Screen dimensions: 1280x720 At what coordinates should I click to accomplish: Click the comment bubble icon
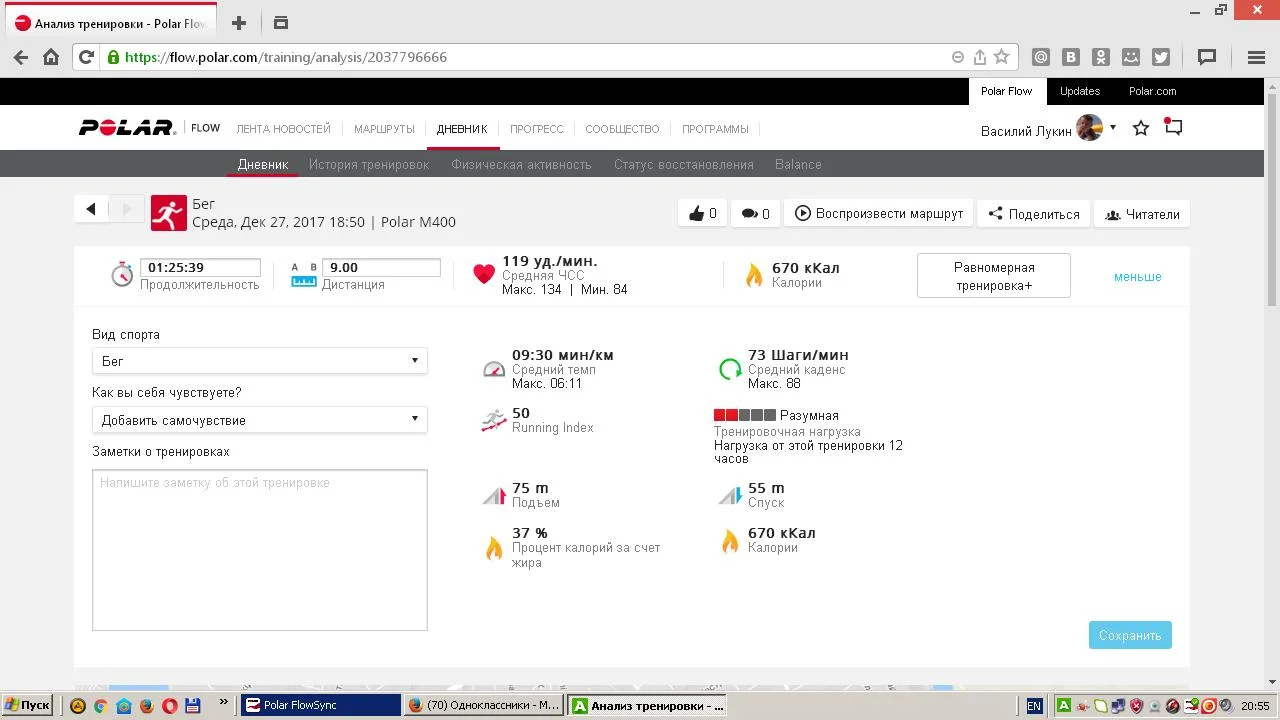[x=749, y=213]
